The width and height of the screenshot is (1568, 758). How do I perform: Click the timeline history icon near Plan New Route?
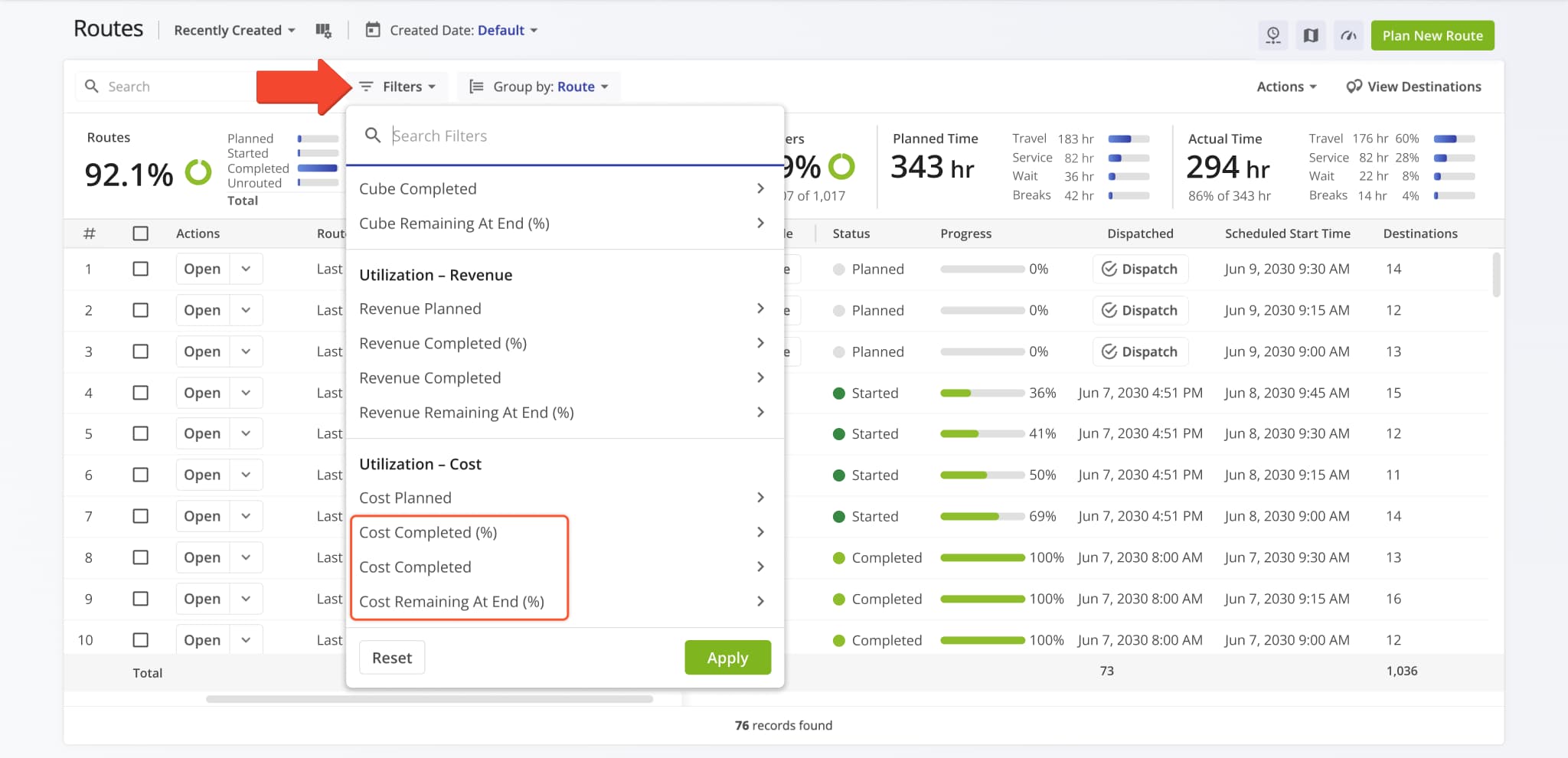[1273, 35]
